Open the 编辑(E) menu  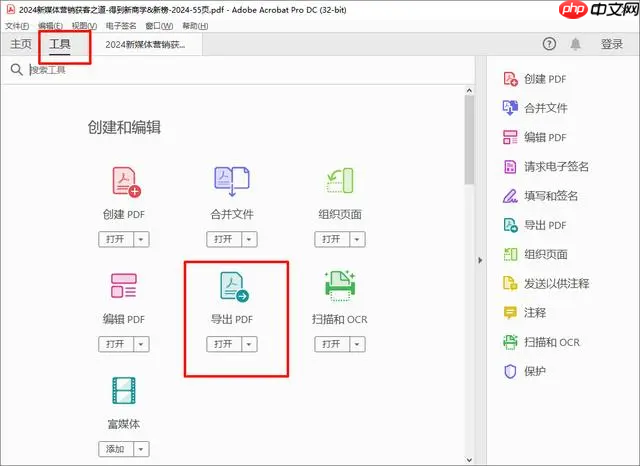[x=50, y=26]
